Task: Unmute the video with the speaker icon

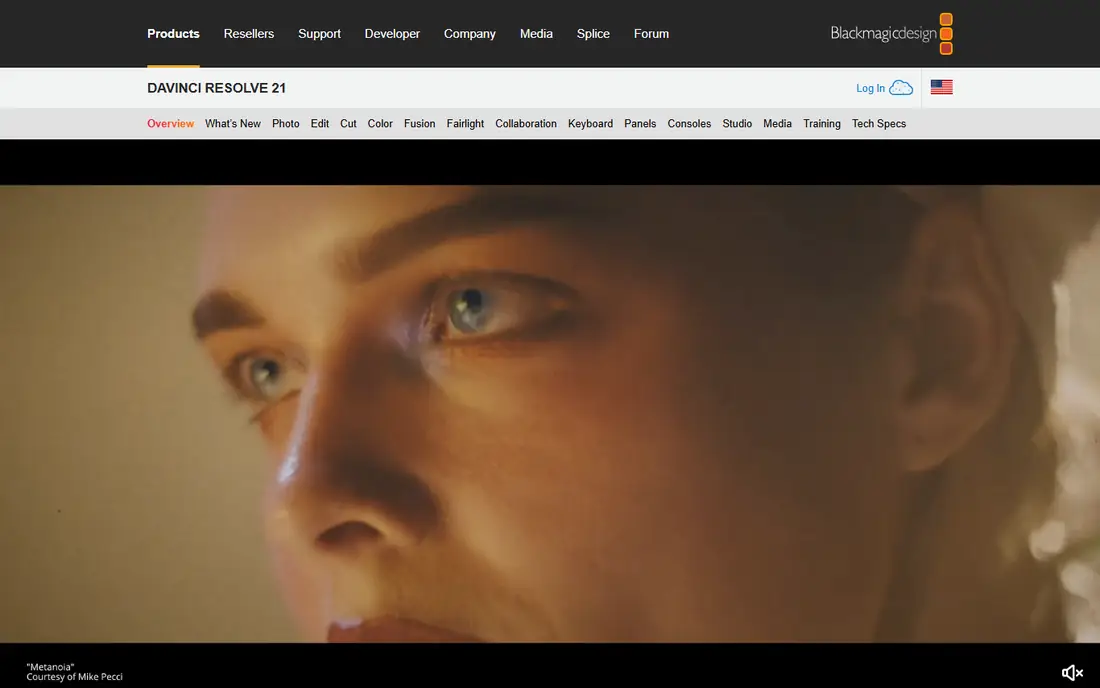Action: coord(1072,673)
